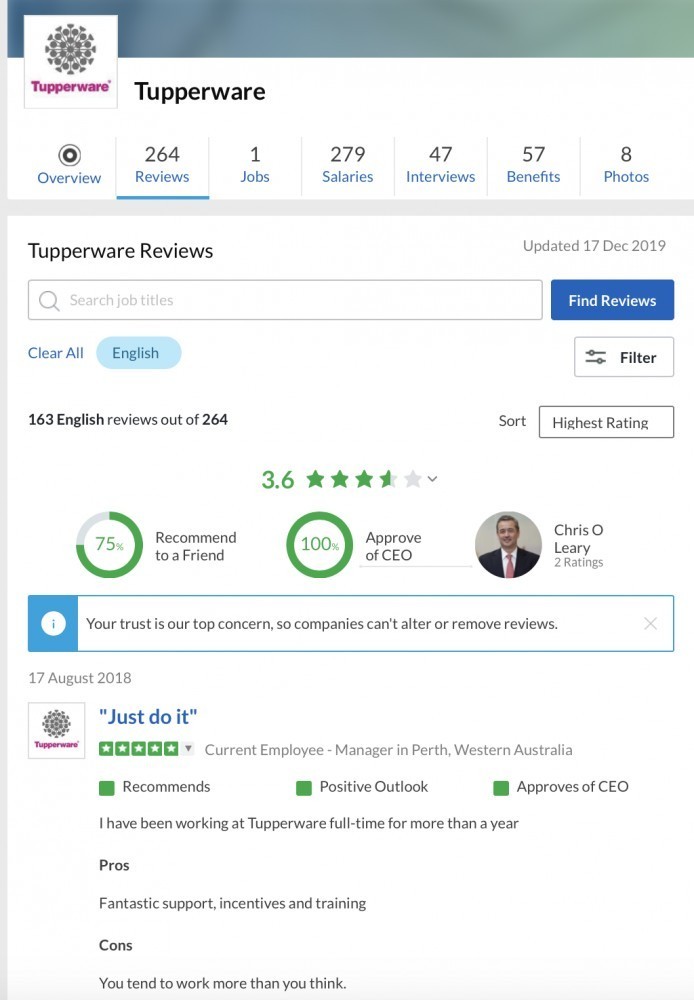
Task: Click the 75% Recommend to a Friend circle
Action: 109,545
